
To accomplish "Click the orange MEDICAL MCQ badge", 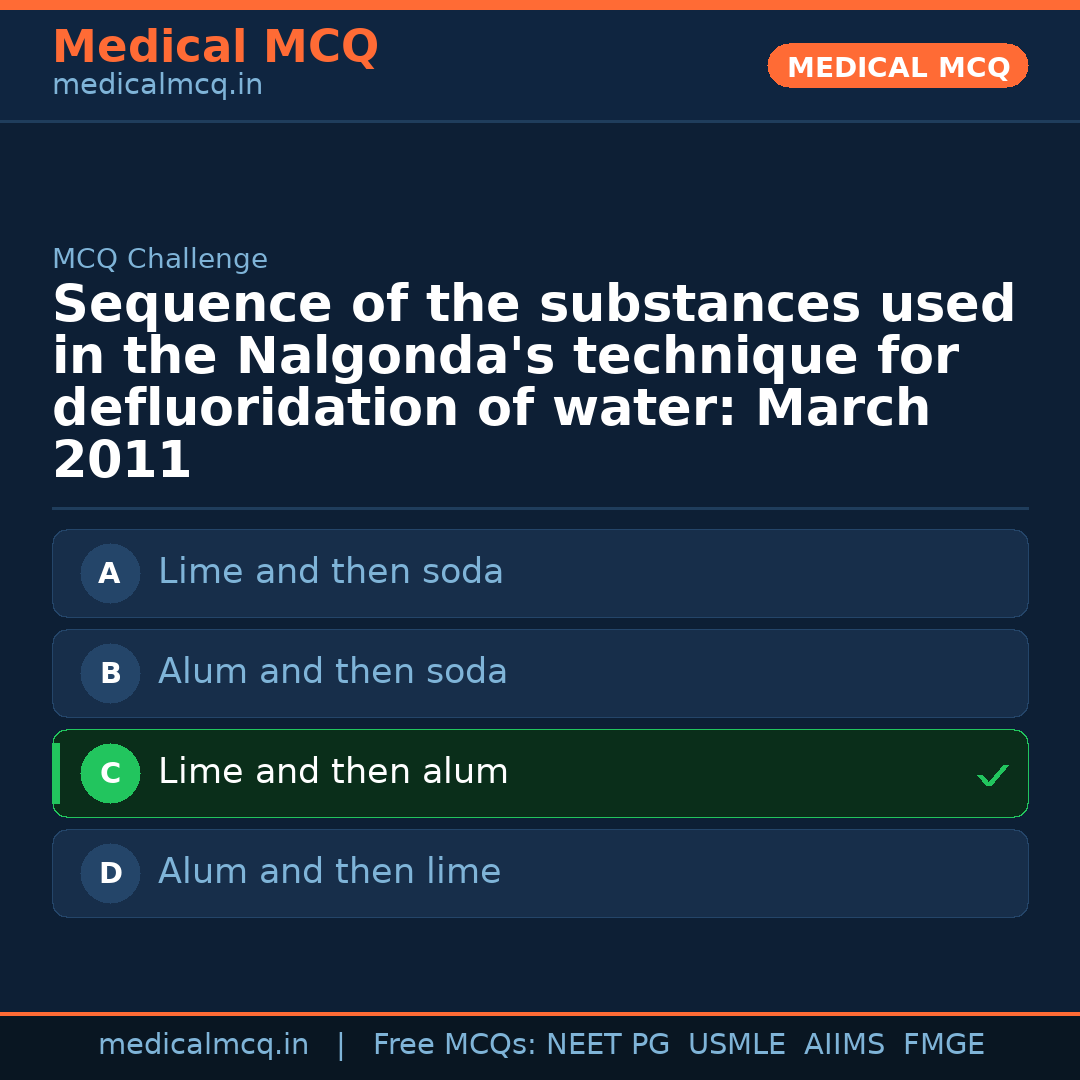I will click(897, 66).
